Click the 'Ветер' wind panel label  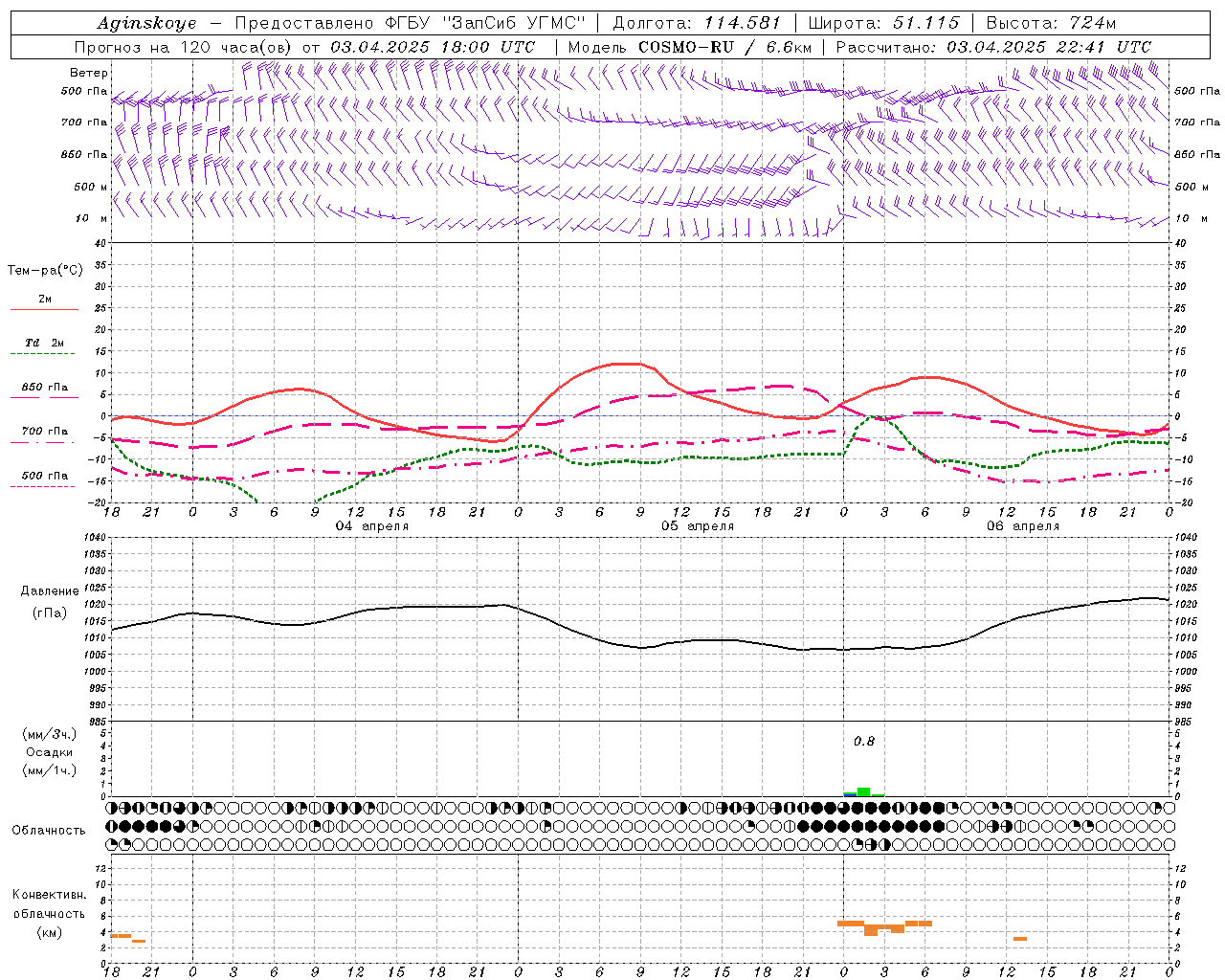[x=89, y=73]
